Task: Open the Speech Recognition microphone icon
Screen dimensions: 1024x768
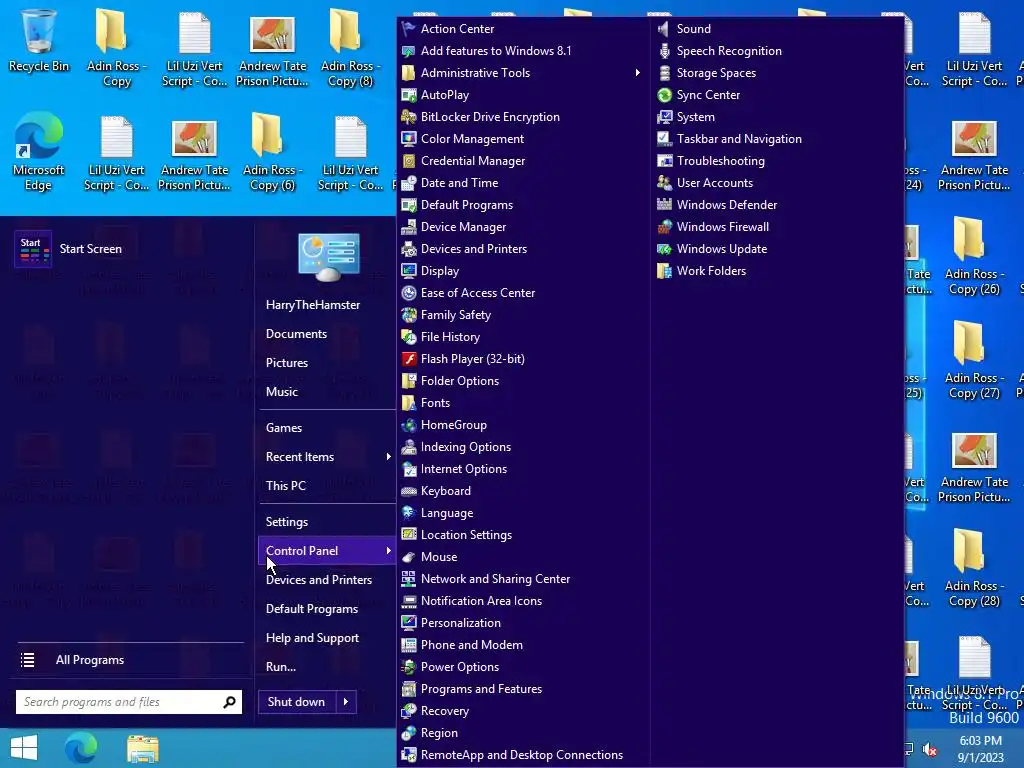Action: tap(664, 51)
